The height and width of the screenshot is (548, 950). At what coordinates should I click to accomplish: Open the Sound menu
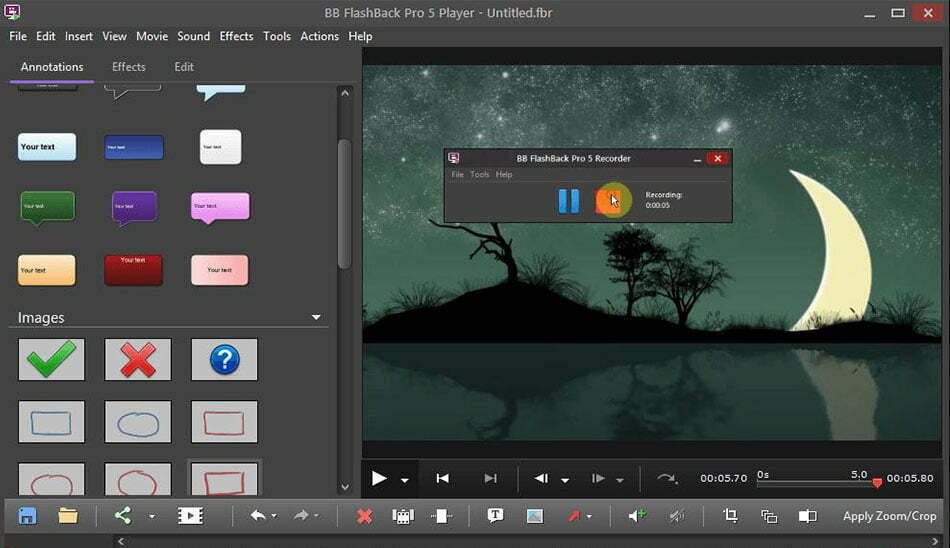[193, 36]
